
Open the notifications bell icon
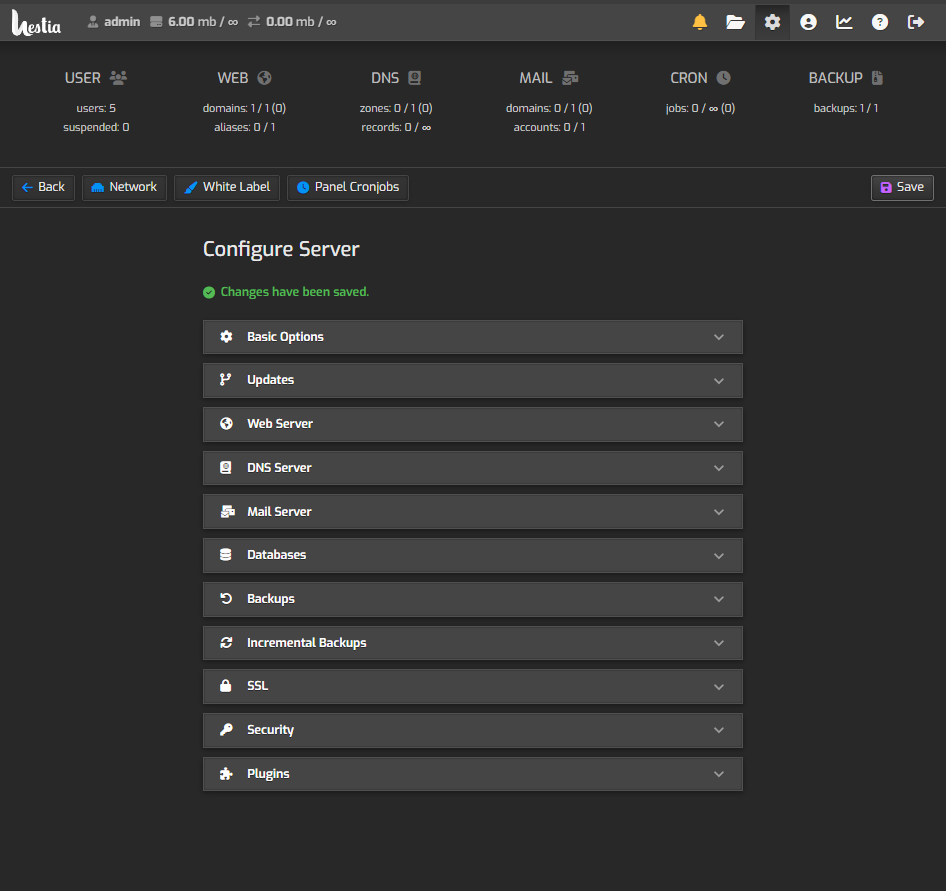pyautogui.click(x=699, y=22)
